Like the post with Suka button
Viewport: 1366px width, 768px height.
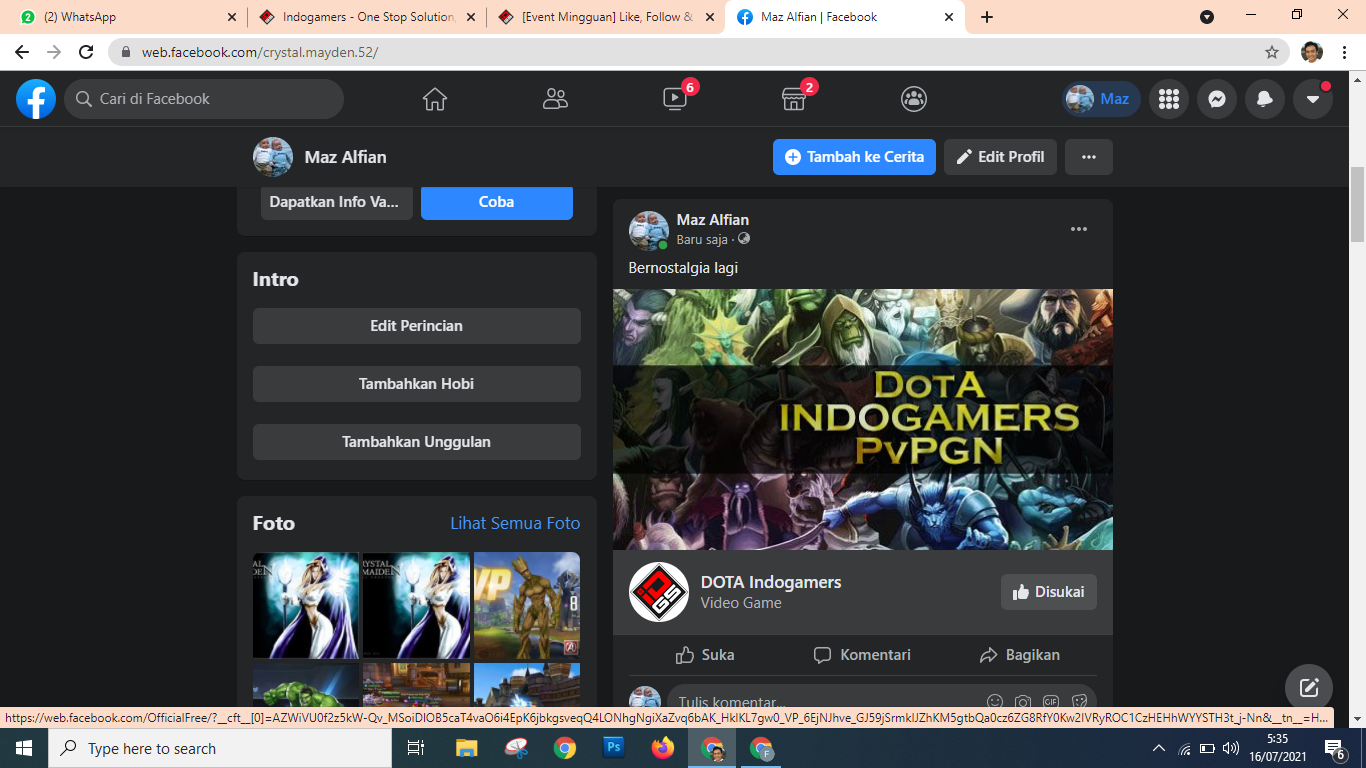coord(705,655)
